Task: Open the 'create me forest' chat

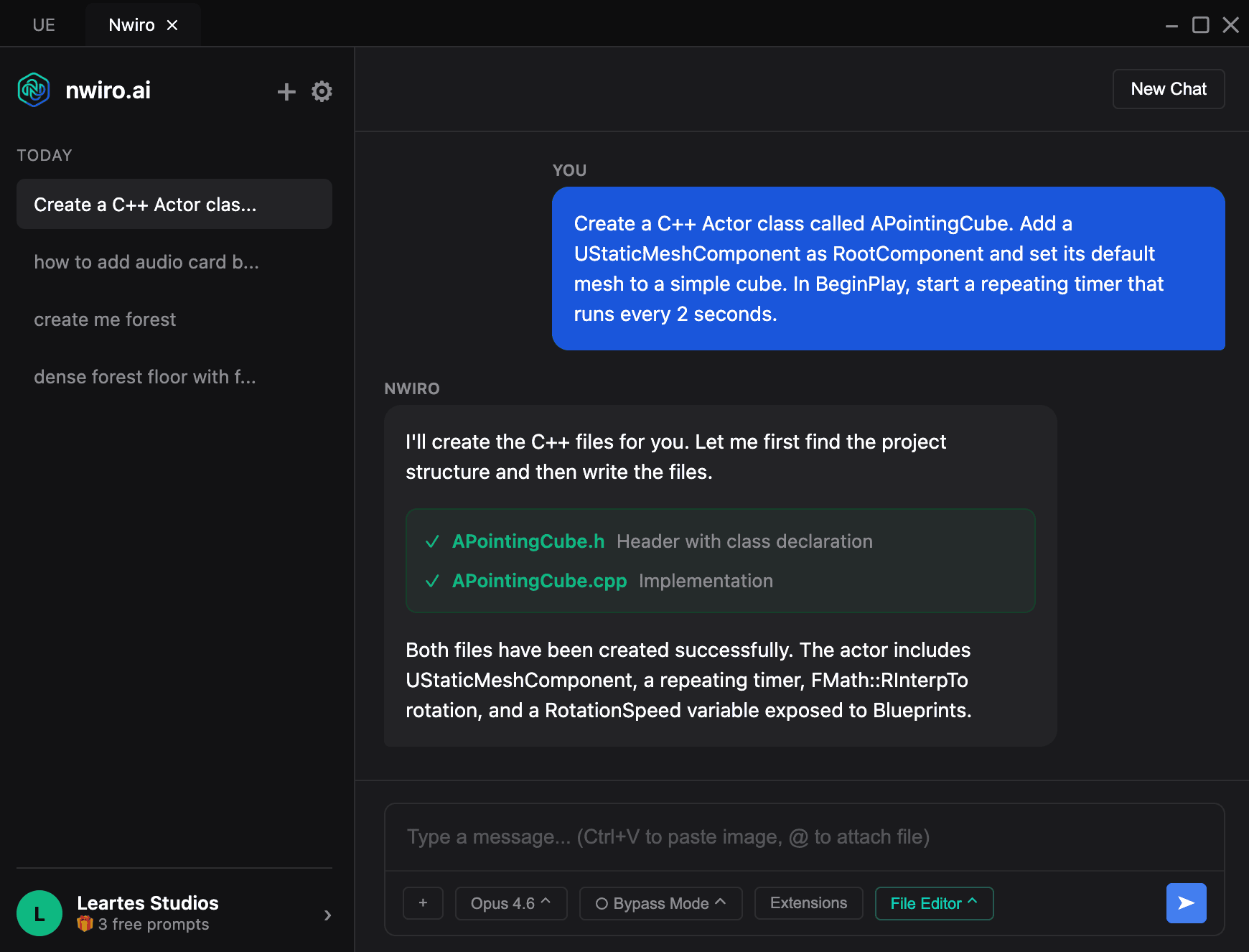Action: [x=174, y=319]
